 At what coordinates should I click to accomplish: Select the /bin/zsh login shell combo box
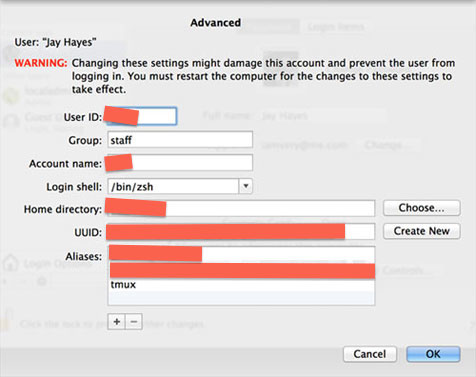point(180,186)
